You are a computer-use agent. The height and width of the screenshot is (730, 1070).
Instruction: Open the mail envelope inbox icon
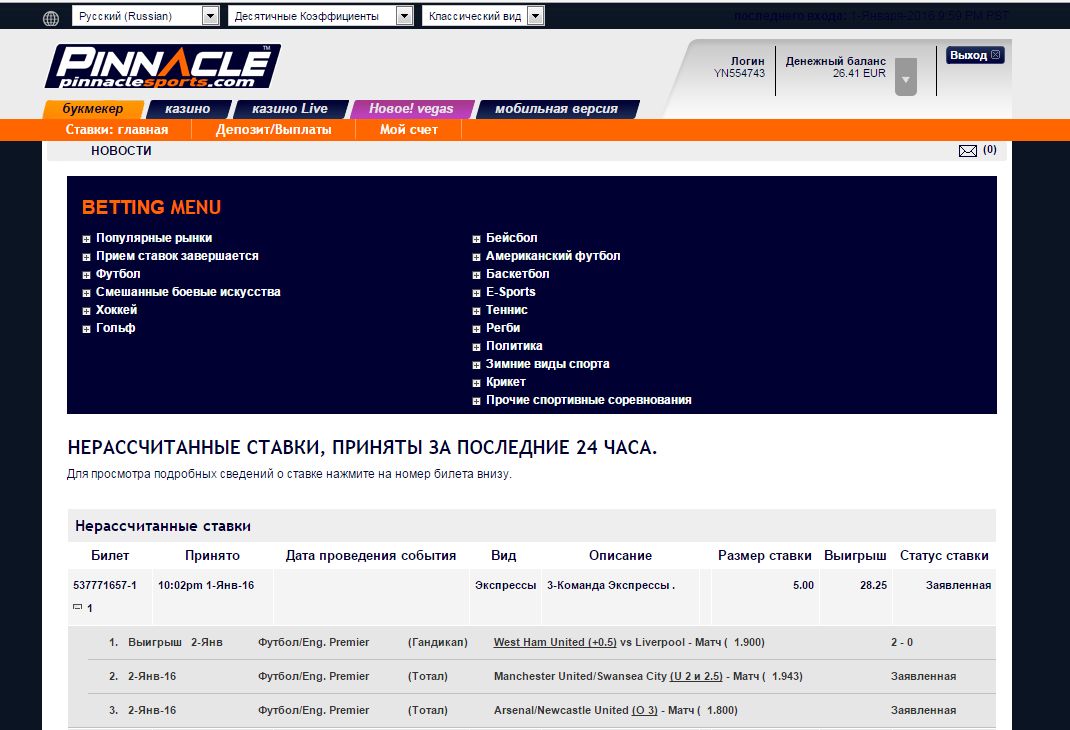pos(968,151)
